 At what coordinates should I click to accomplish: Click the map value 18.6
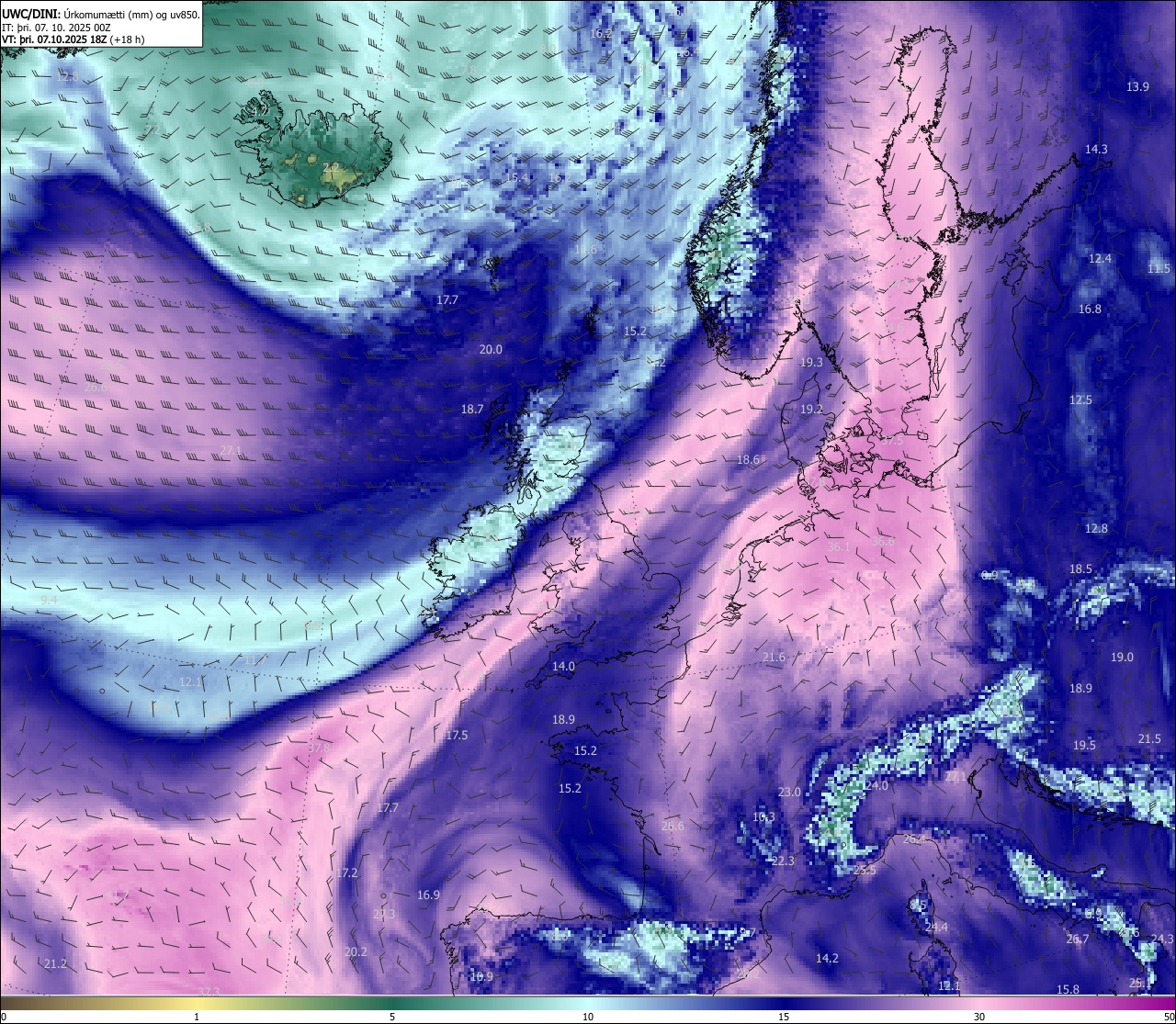[x=748, y=459]
